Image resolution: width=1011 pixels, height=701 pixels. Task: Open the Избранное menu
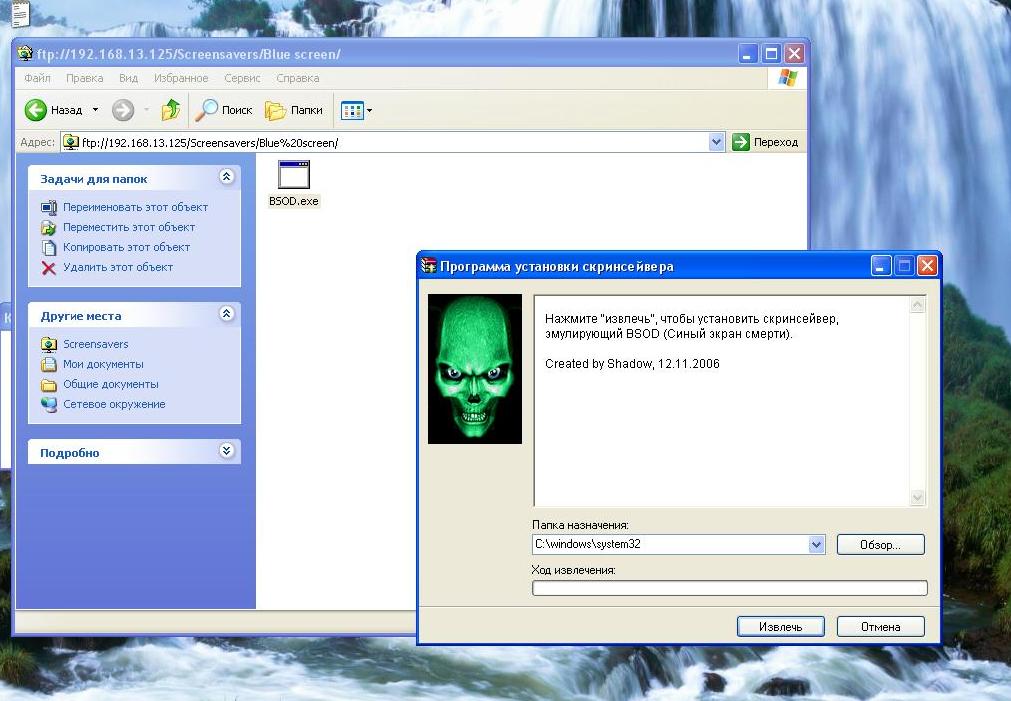click(180, 78)
